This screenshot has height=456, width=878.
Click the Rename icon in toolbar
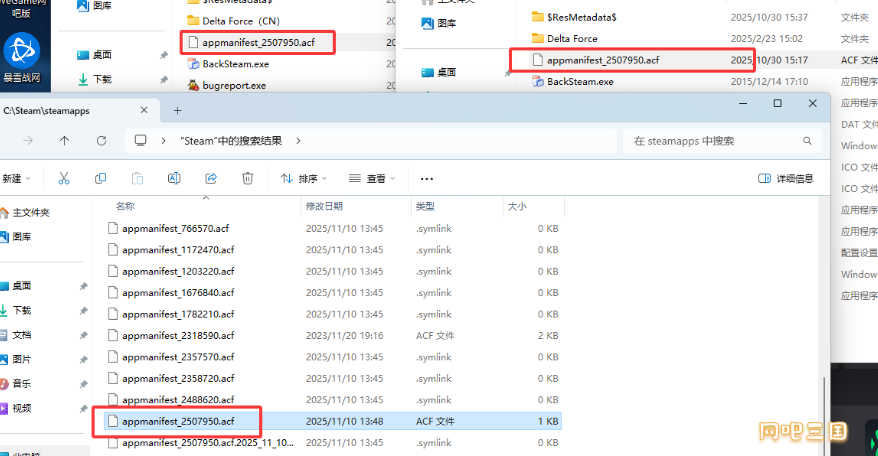pos(174,178)
